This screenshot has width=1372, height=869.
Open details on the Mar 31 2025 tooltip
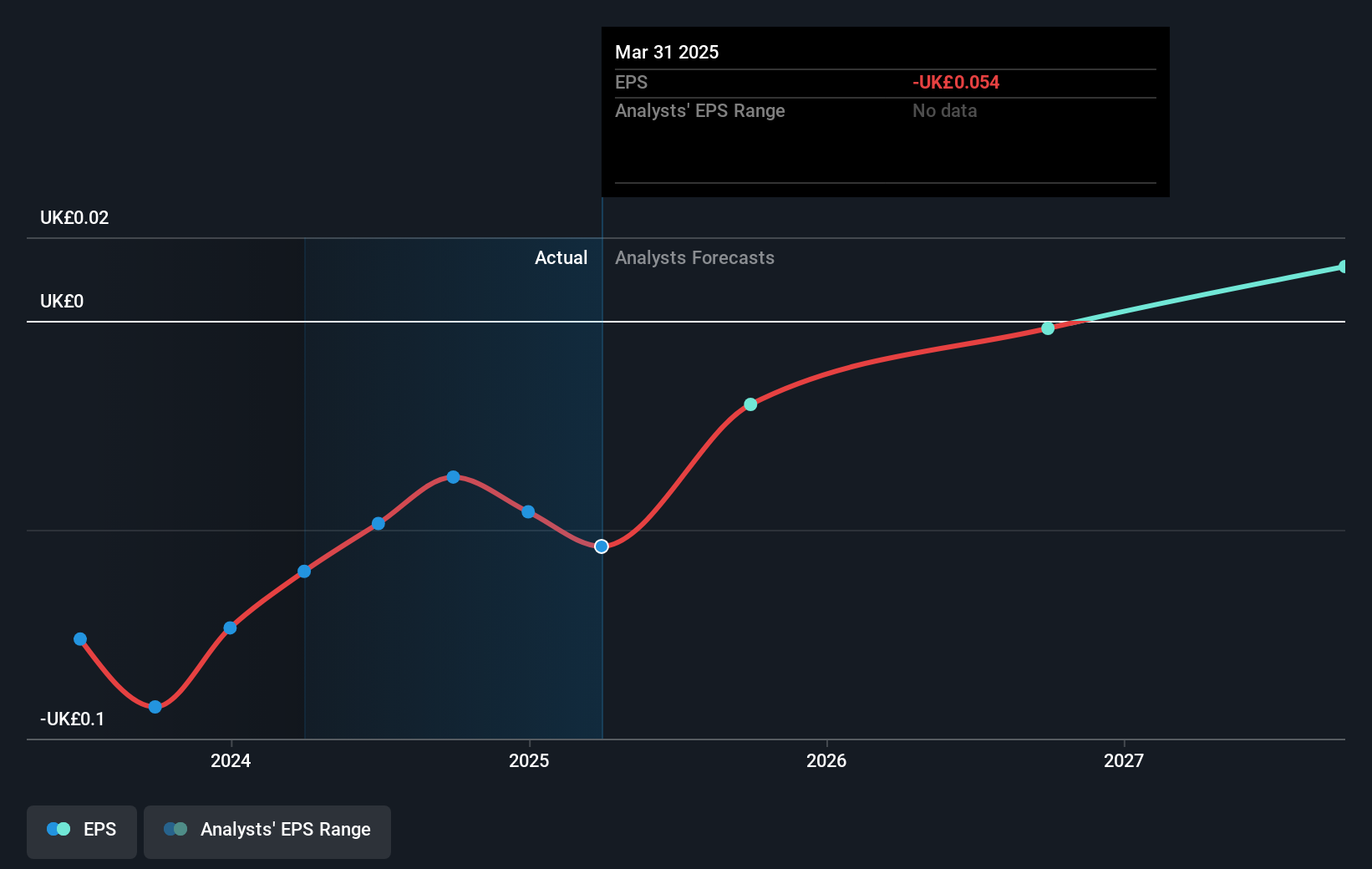coord(667,52)
